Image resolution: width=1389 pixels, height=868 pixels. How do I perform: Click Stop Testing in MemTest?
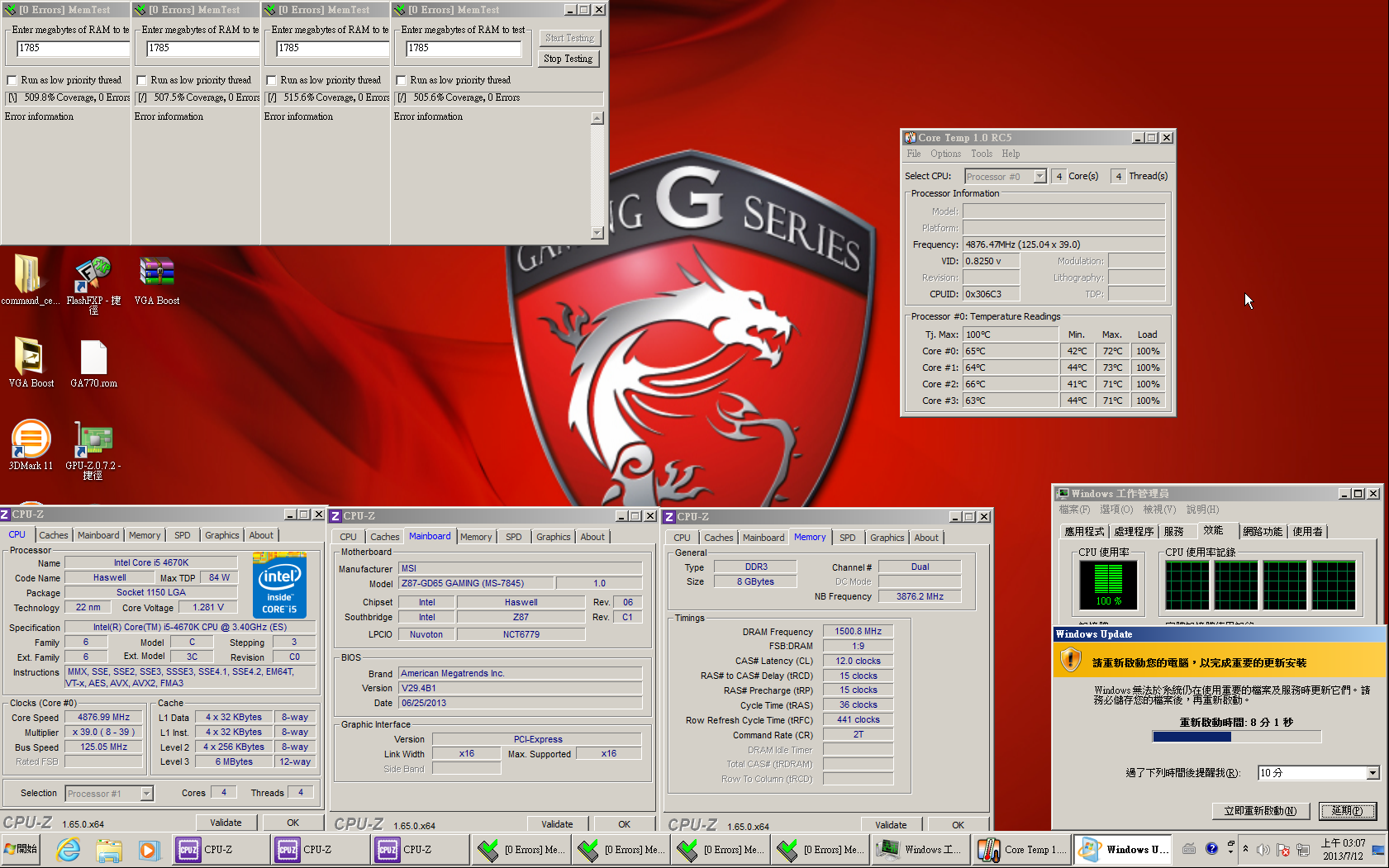point(568,59)
